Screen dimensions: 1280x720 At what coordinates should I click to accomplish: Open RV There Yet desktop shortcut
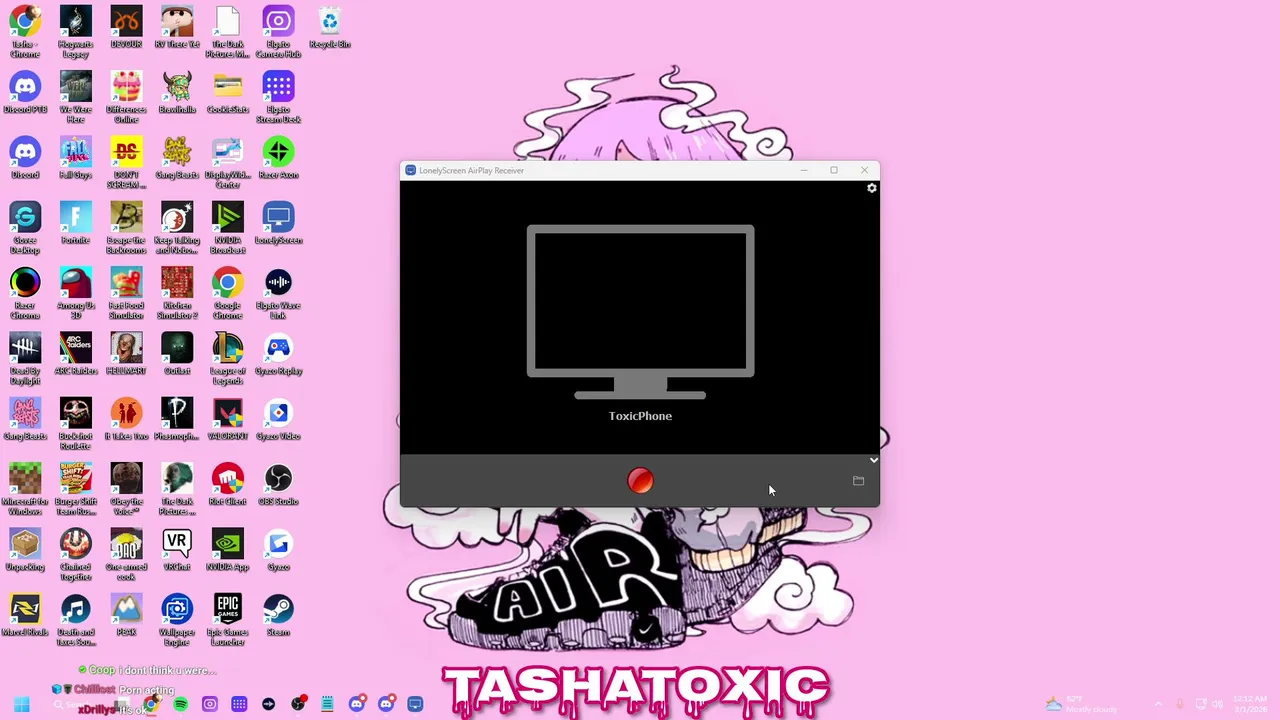pos(177,28)
